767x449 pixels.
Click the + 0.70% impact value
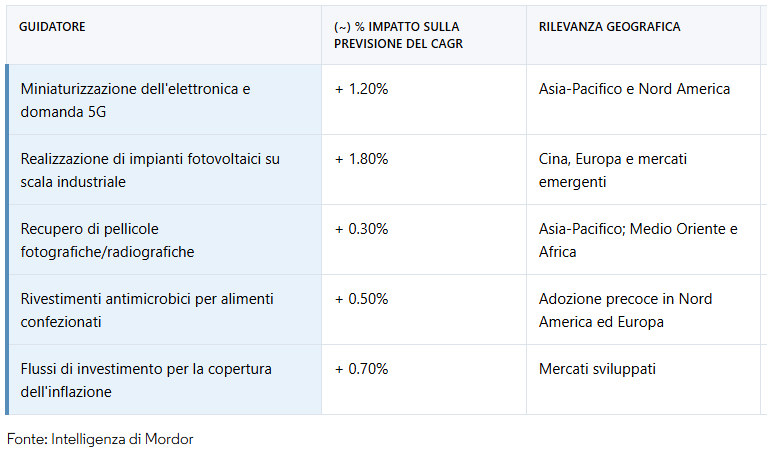tap(361, 369)
